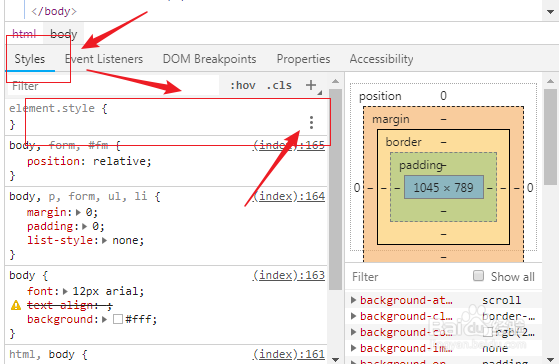Image resolution: width=559 pixels, height=364 pixels.
Task: Click the position: relative declaration
Action: [x=89, y=161]
